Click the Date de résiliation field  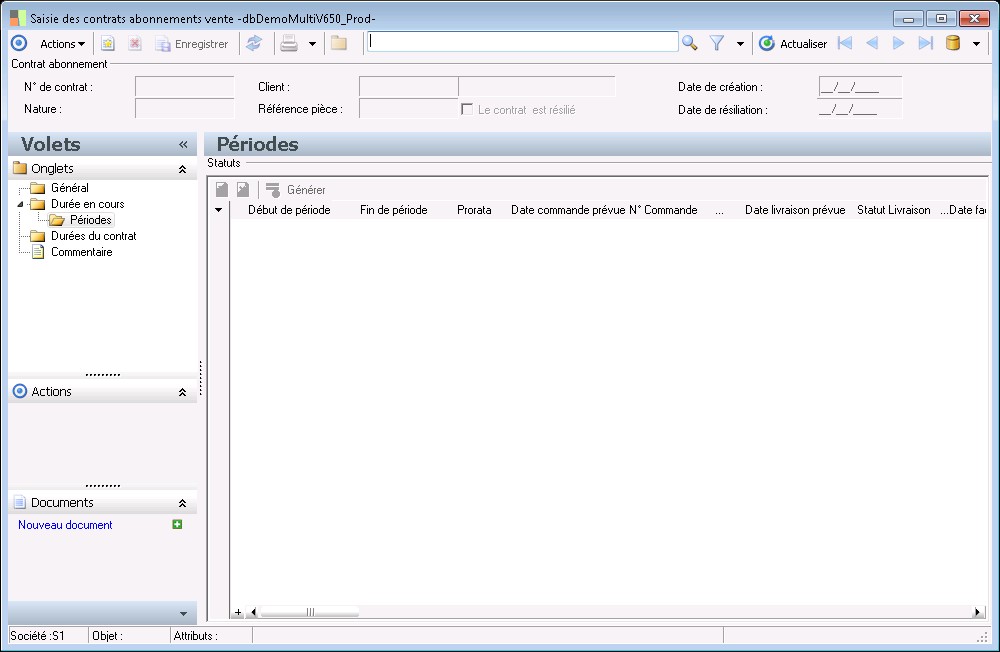click(860, 110)
